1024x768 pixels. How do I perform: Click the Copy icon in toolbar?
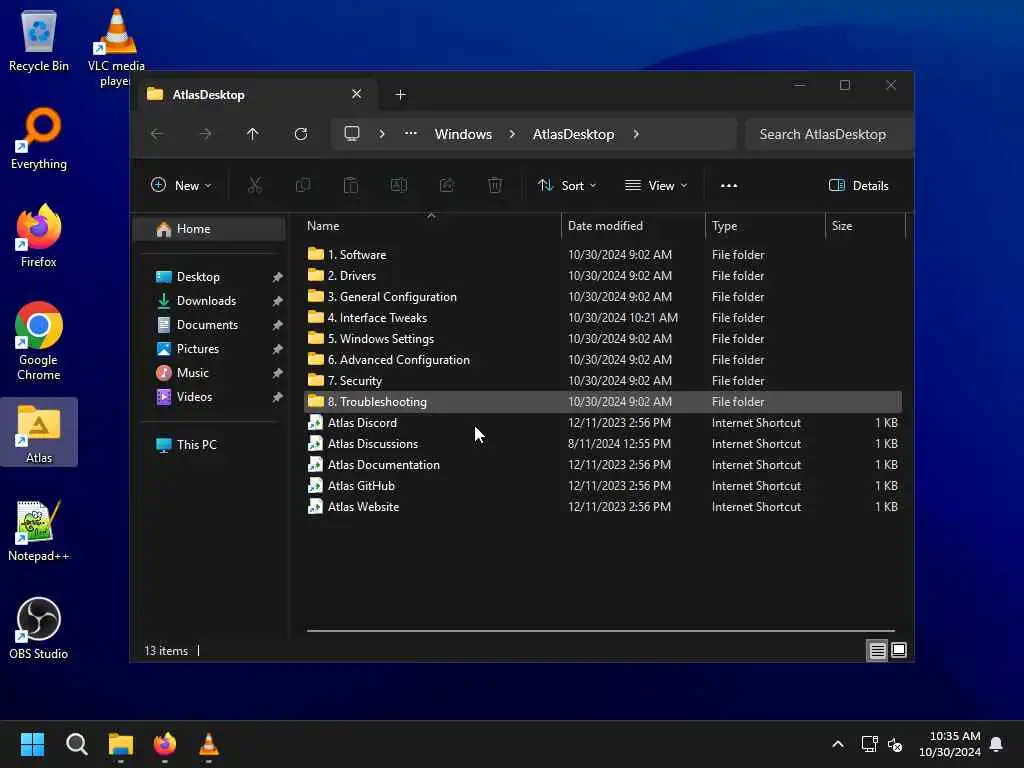[x=303, y=185]
